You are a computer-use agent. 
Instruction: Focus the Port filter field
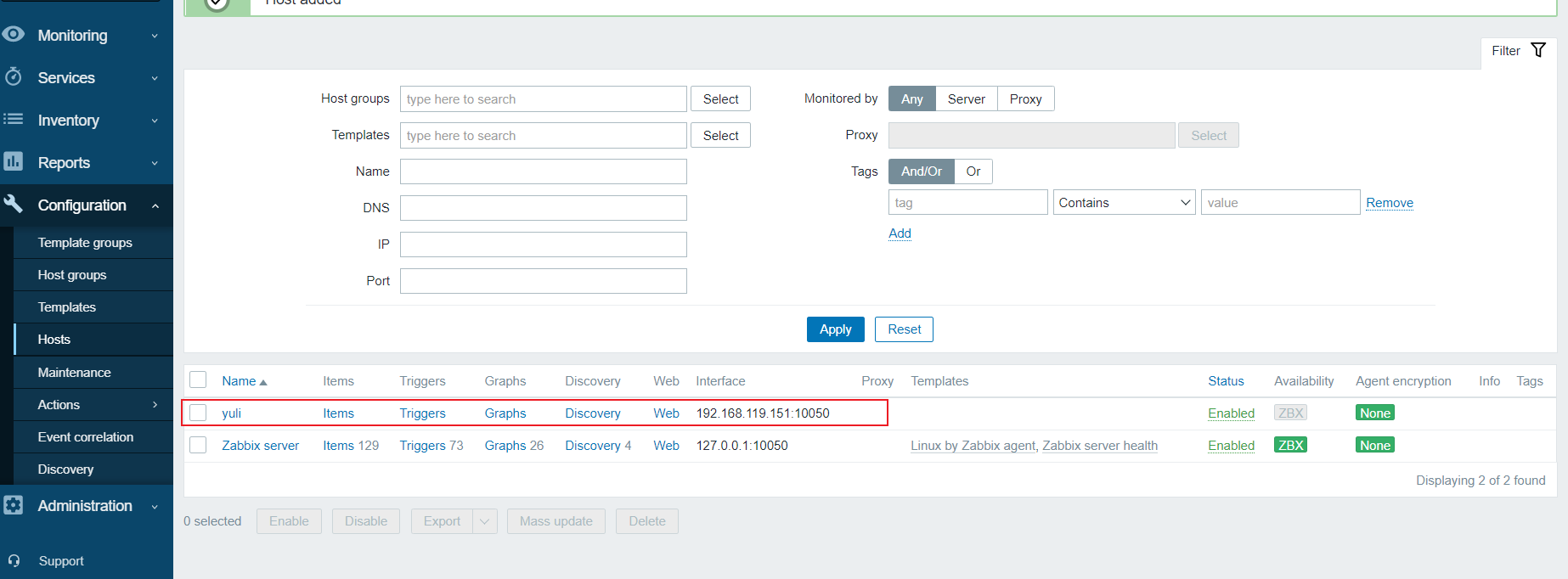pos(544,281)
